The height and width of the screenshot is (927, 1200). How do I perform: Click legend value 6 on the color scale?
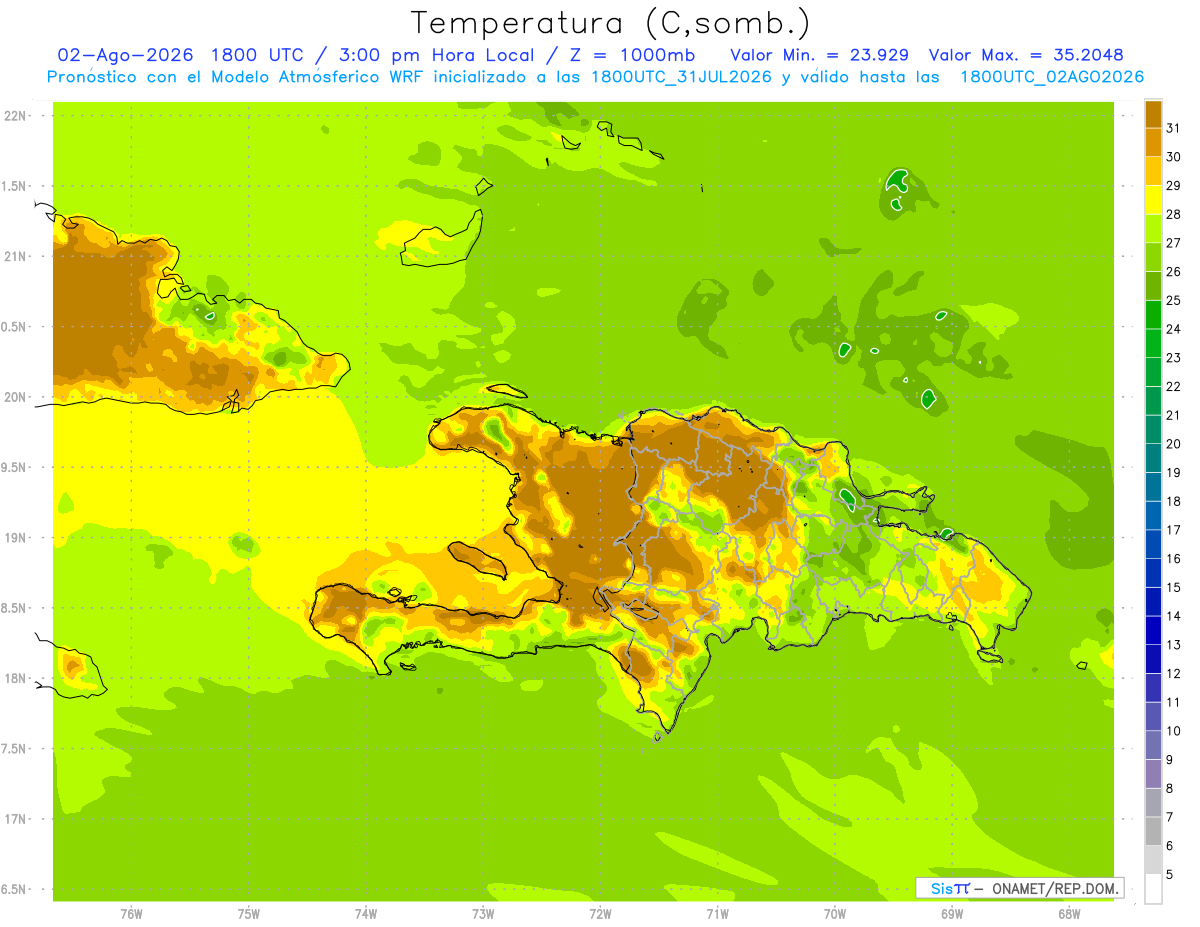pyautogui.click(x=1170, y=846)
